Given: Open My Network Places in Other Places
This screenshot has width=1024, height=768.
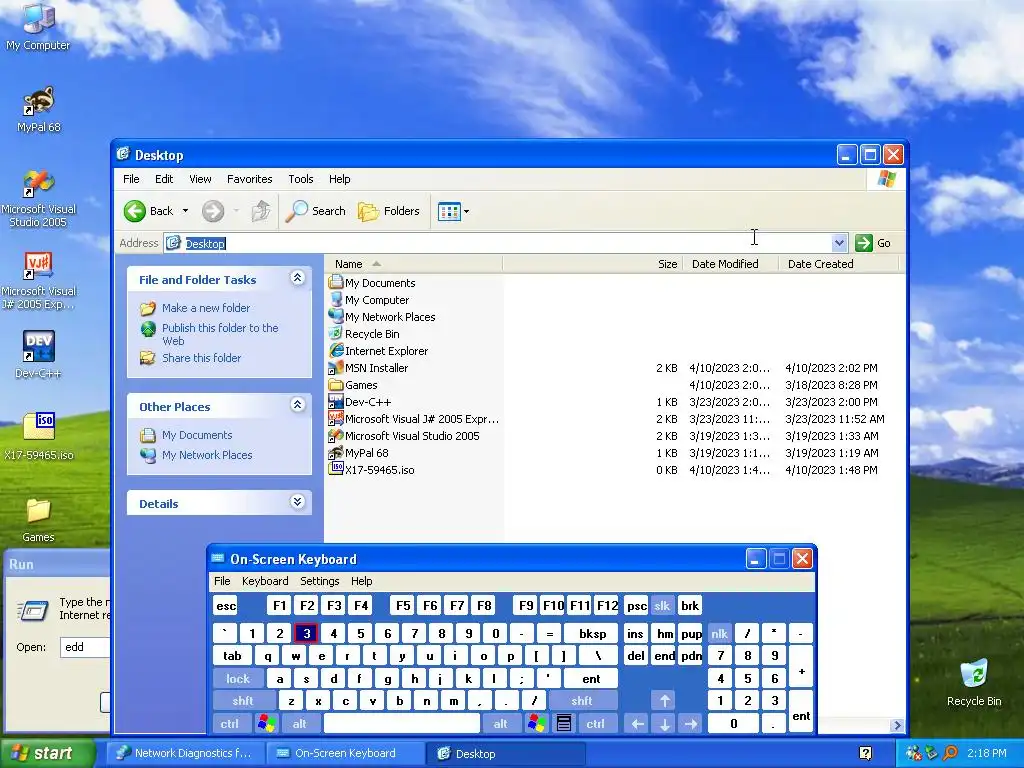Looking at the screenshot, I should tap(207, 455).
